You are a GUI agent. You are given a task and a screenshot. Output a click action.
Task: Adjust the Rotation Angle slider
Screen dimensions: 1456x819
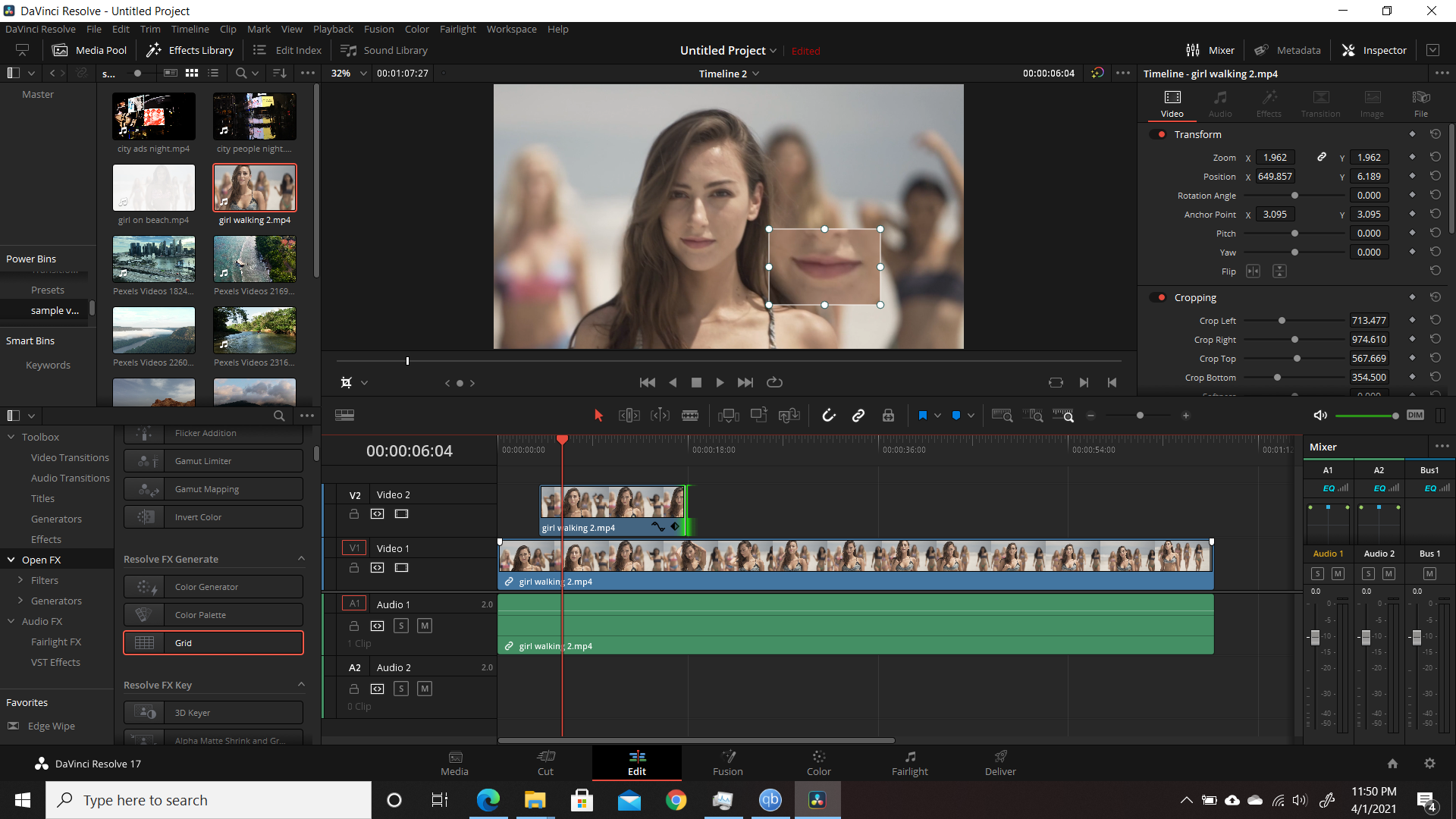(x=1294, y=196)
